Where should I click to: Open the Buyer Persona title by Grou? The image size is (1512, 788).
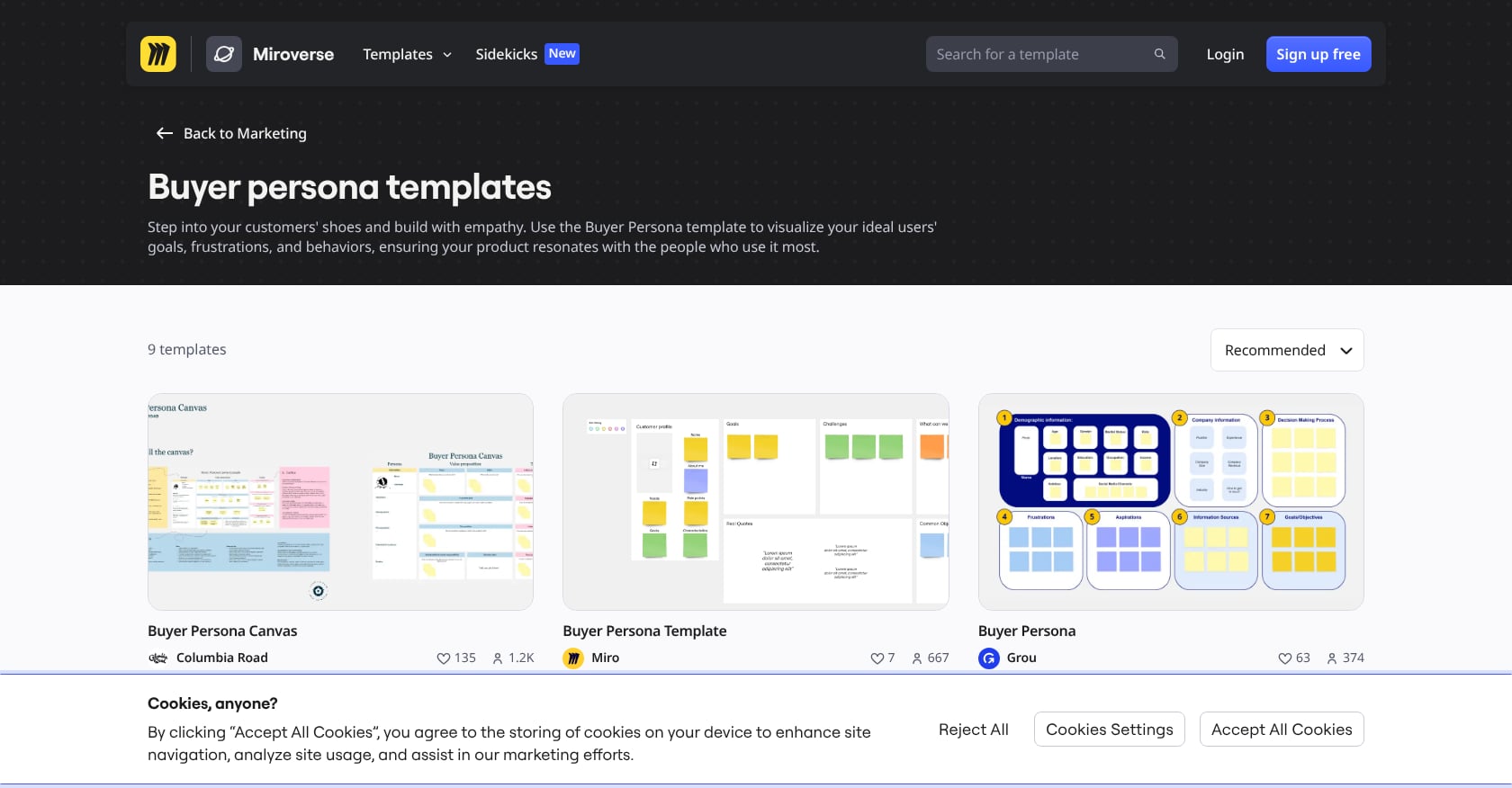pos(1027,631)
